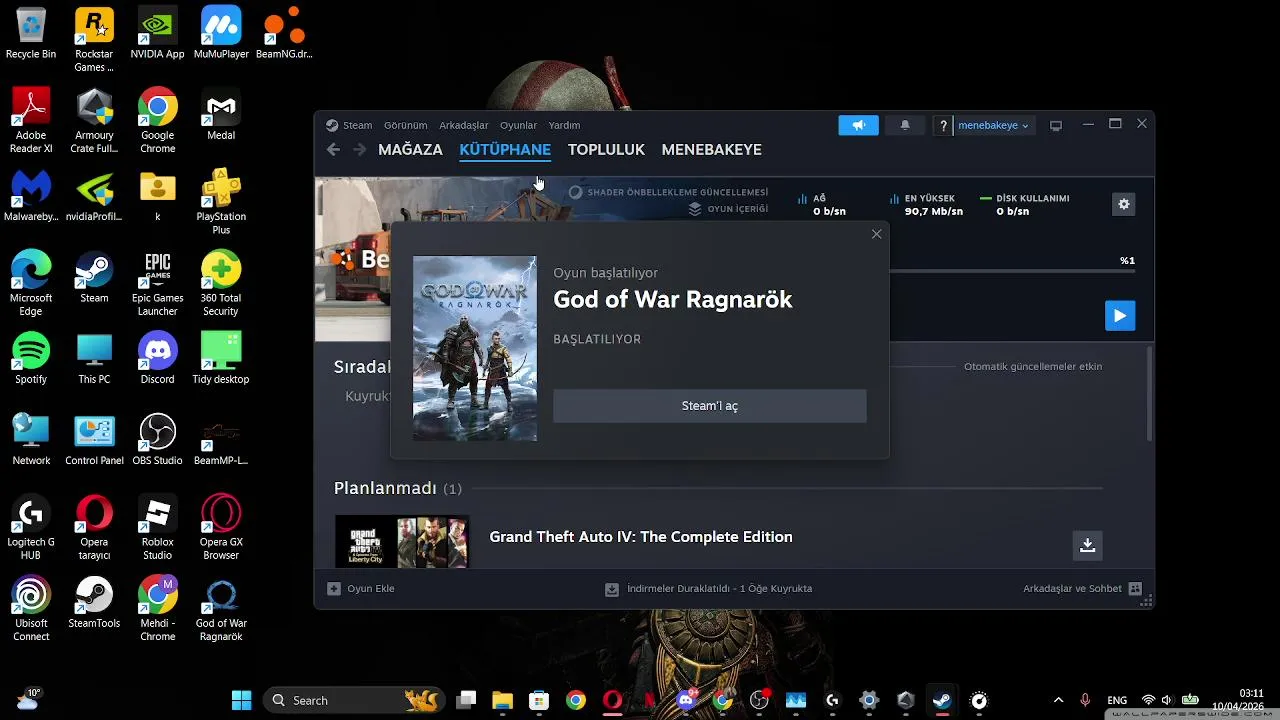Open File Explorer from the taskbar

coord(502,700)
